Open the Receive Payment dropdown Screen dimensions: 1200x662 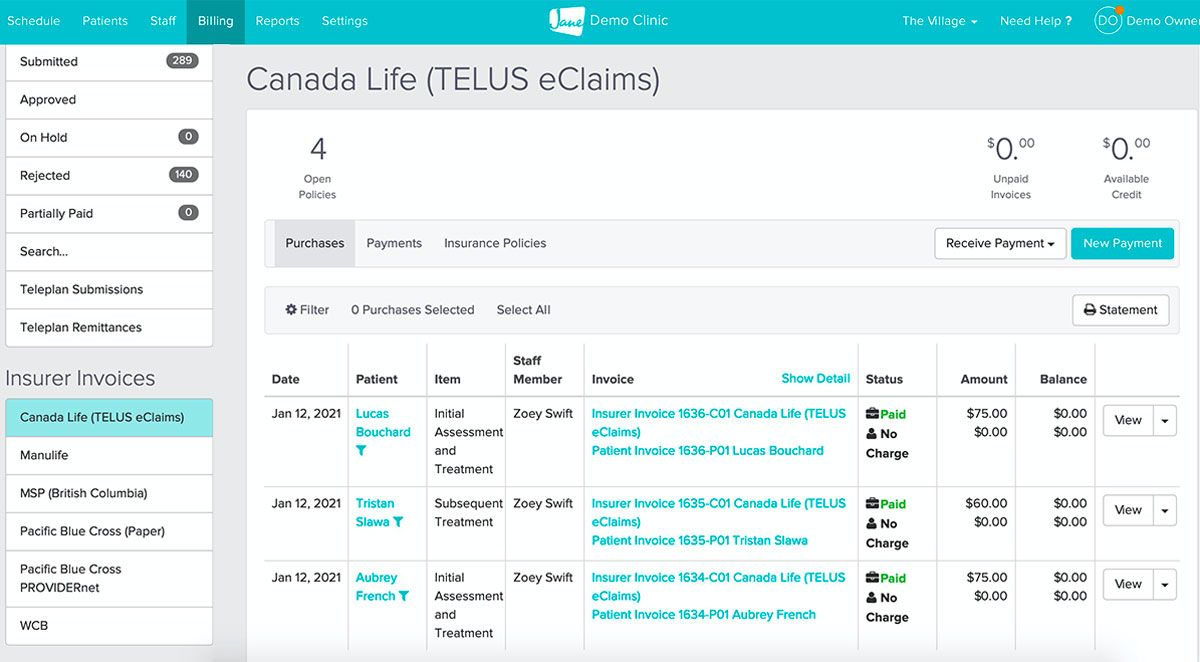click(1000, 243)
